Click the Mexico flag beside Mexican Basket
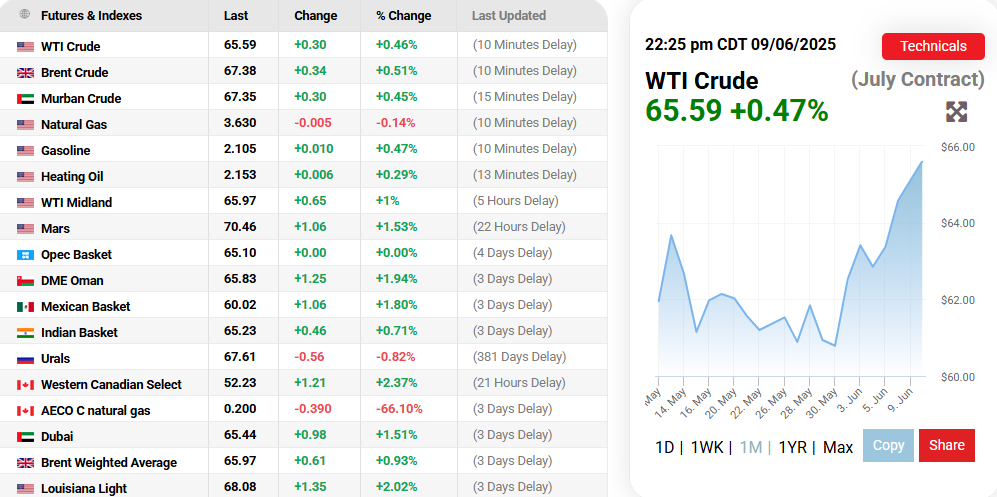The image size is (997, 497). point(25,307)
